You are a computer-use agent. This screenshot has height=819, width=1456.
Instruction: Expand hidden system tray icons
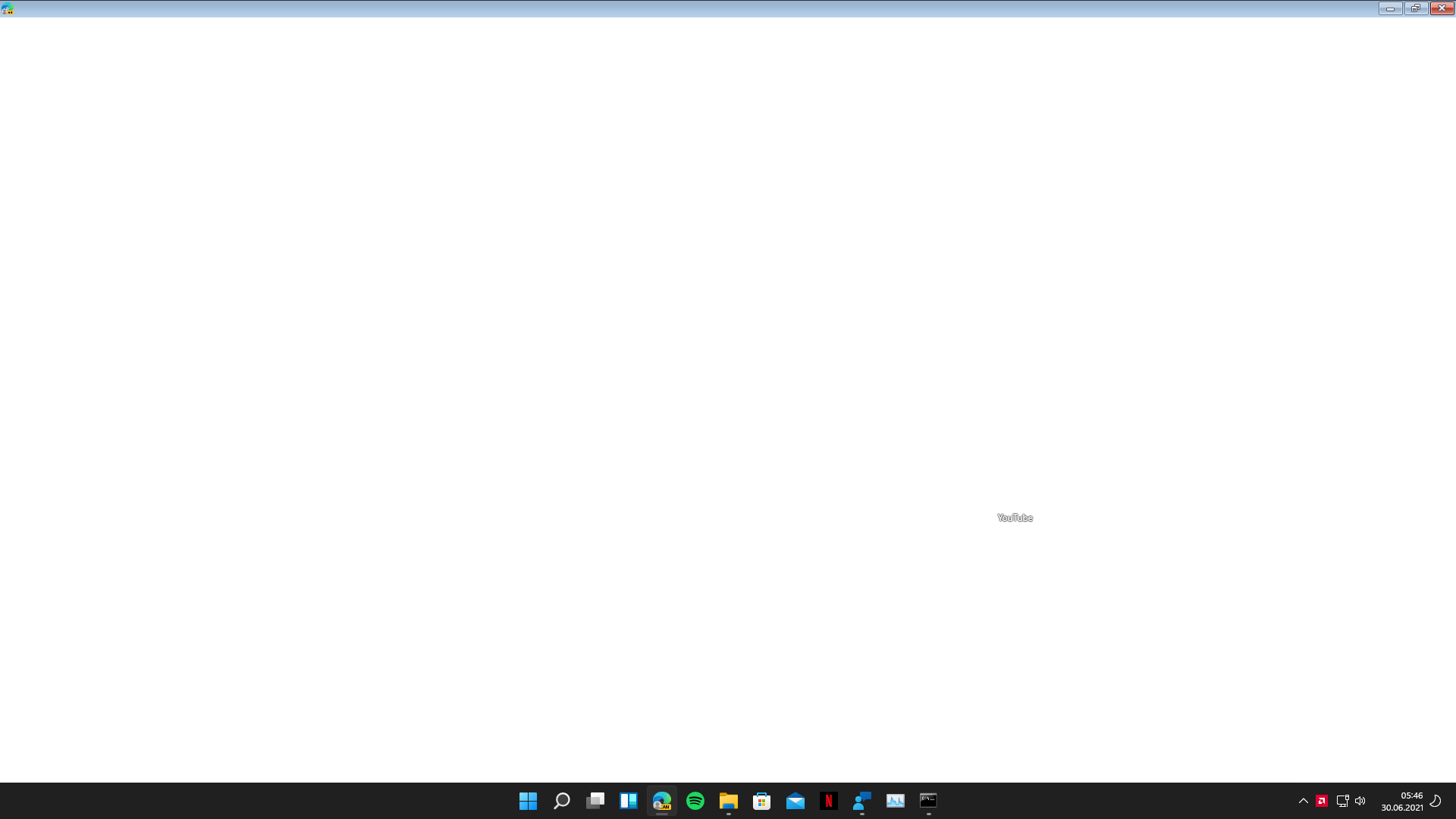point(1304,801)
